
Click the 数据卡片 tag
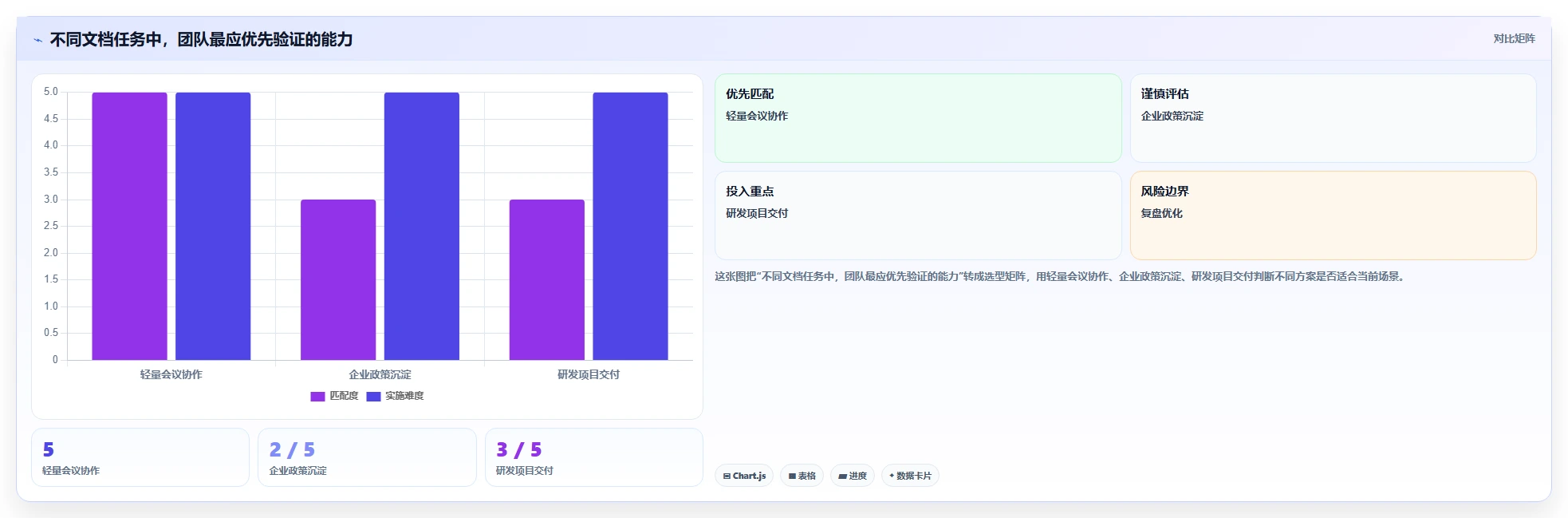910,476
